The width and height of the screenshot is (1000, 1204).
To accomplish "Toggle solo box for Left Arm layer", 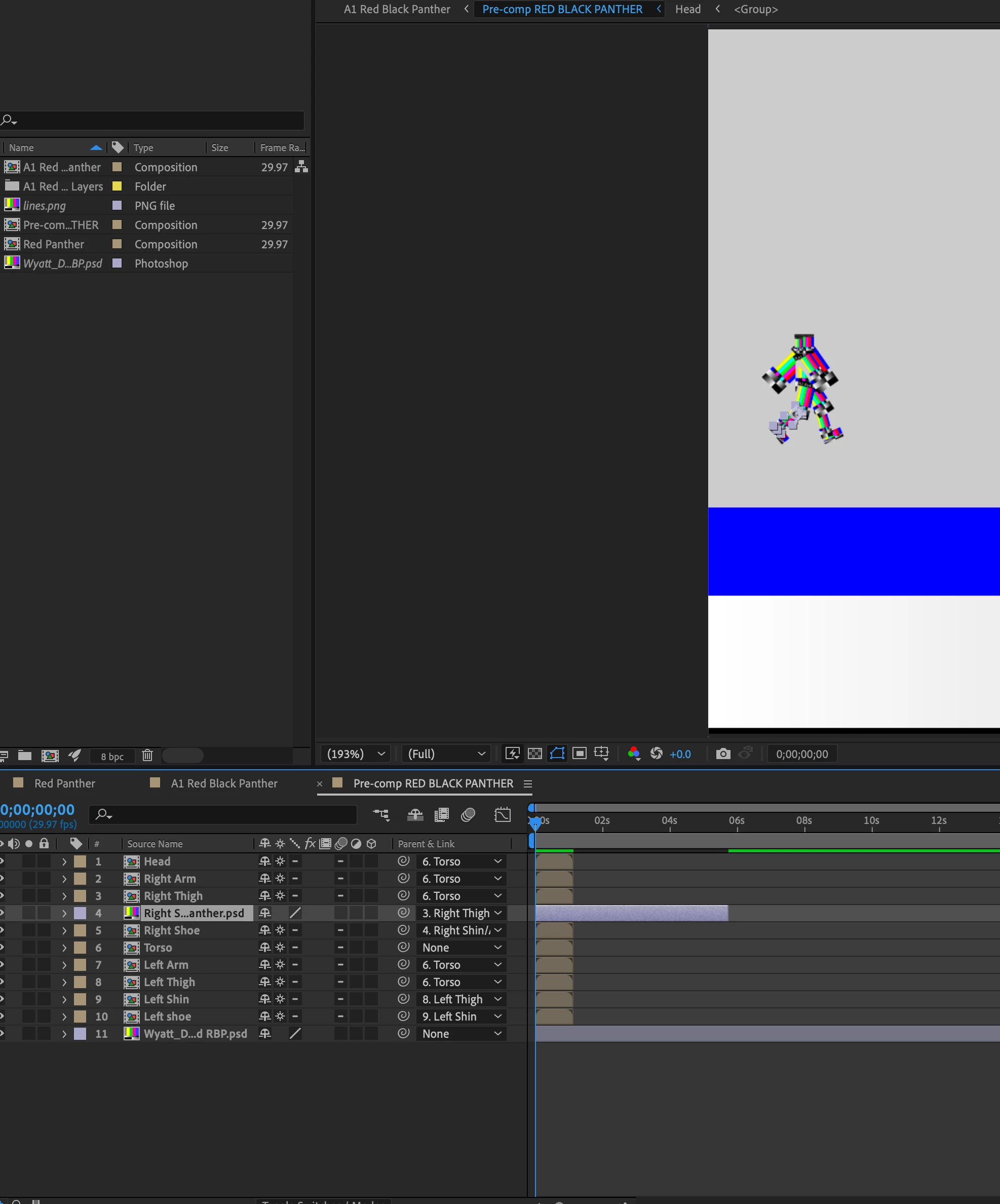I will [29, 965].
